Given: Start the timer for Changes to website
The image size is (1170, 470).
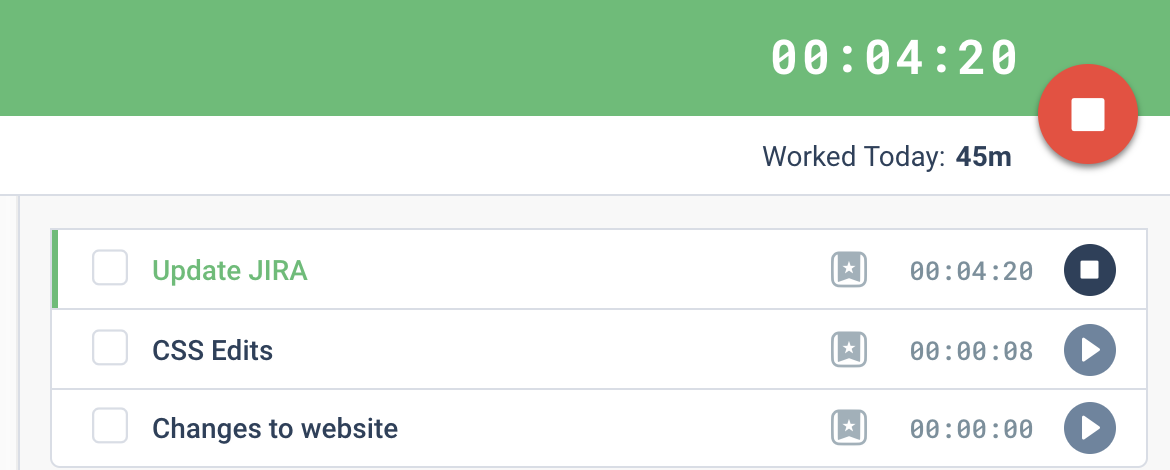Looking at the screenshot, I should [1089, 428].
